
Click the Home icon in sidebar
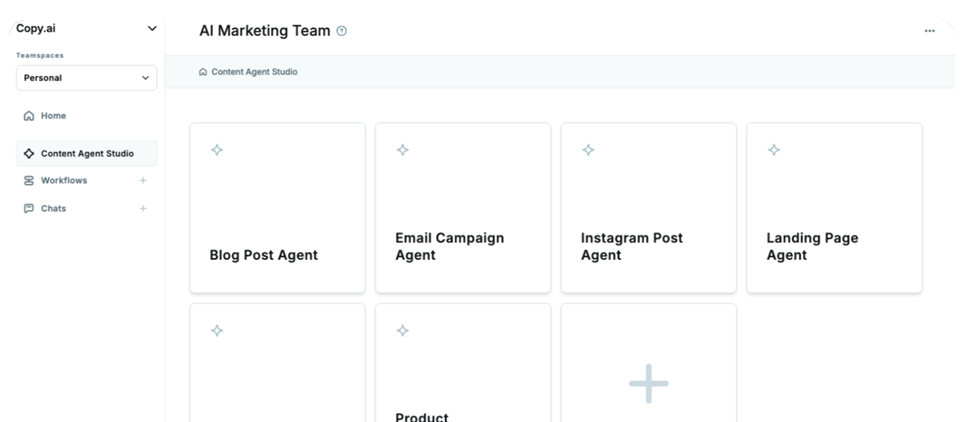click(x=29, y=116)
